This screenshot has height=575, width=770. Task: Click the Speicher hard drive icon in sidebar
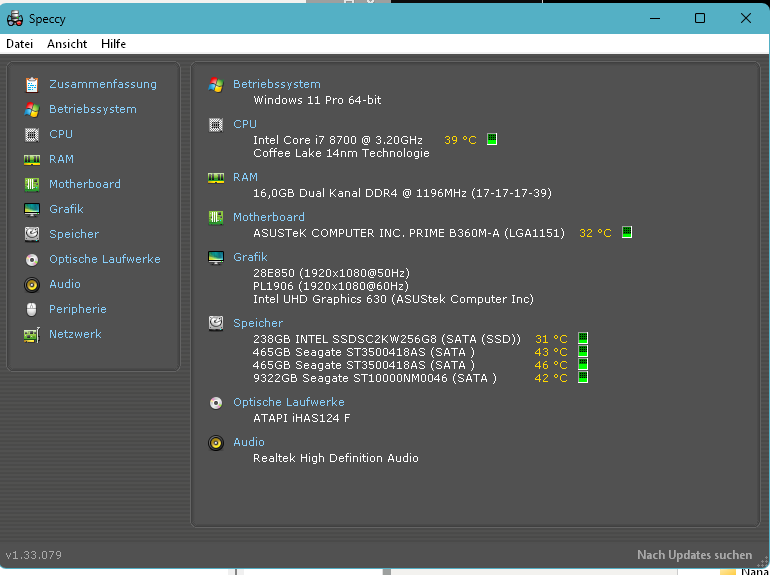32,234
